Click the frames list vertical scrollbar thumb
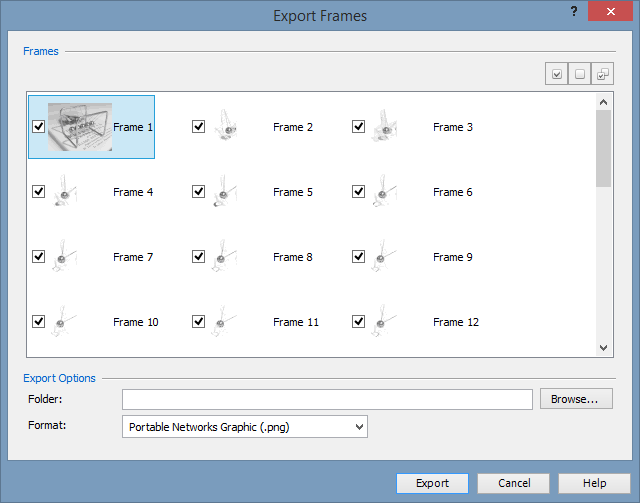The width and height of the screenshot is (640, 503). (603, 149)
